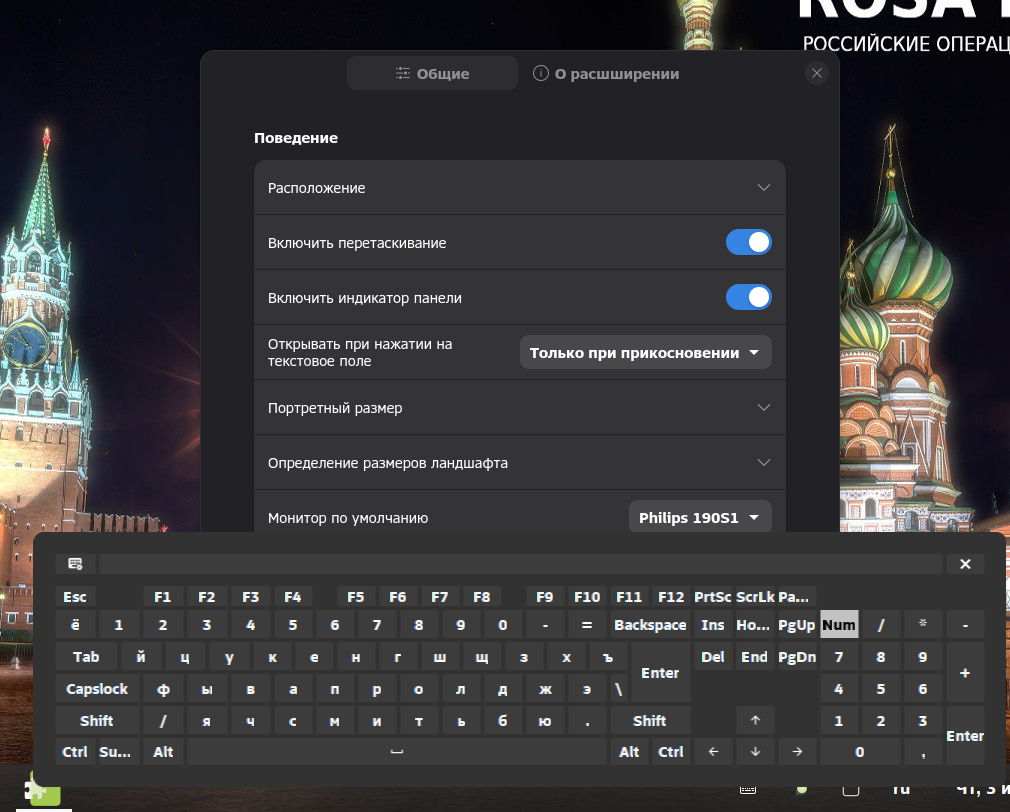Expand the Расположение row
Viewport: 1010px width, 812px height.
pyautogui.click(x=519, y=188)
